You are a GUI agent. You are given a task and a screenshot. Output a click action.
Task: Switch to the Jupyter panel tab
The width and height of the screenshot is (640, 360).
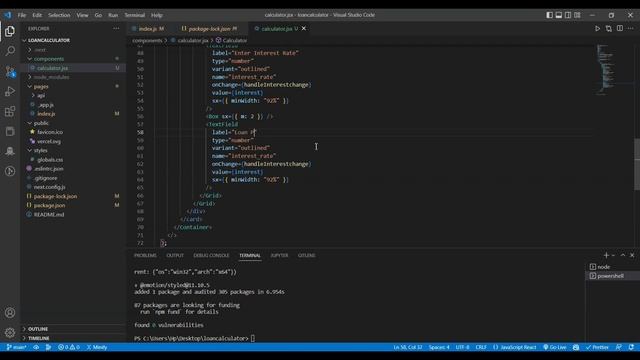279,255
